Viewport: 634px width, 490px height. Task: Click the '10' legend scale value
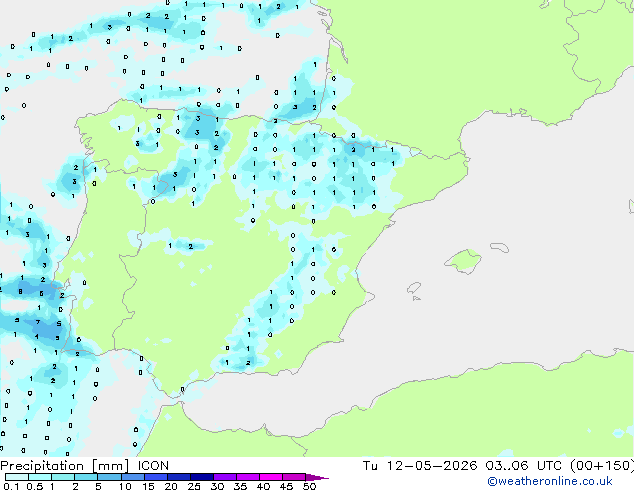coord(125,486)
